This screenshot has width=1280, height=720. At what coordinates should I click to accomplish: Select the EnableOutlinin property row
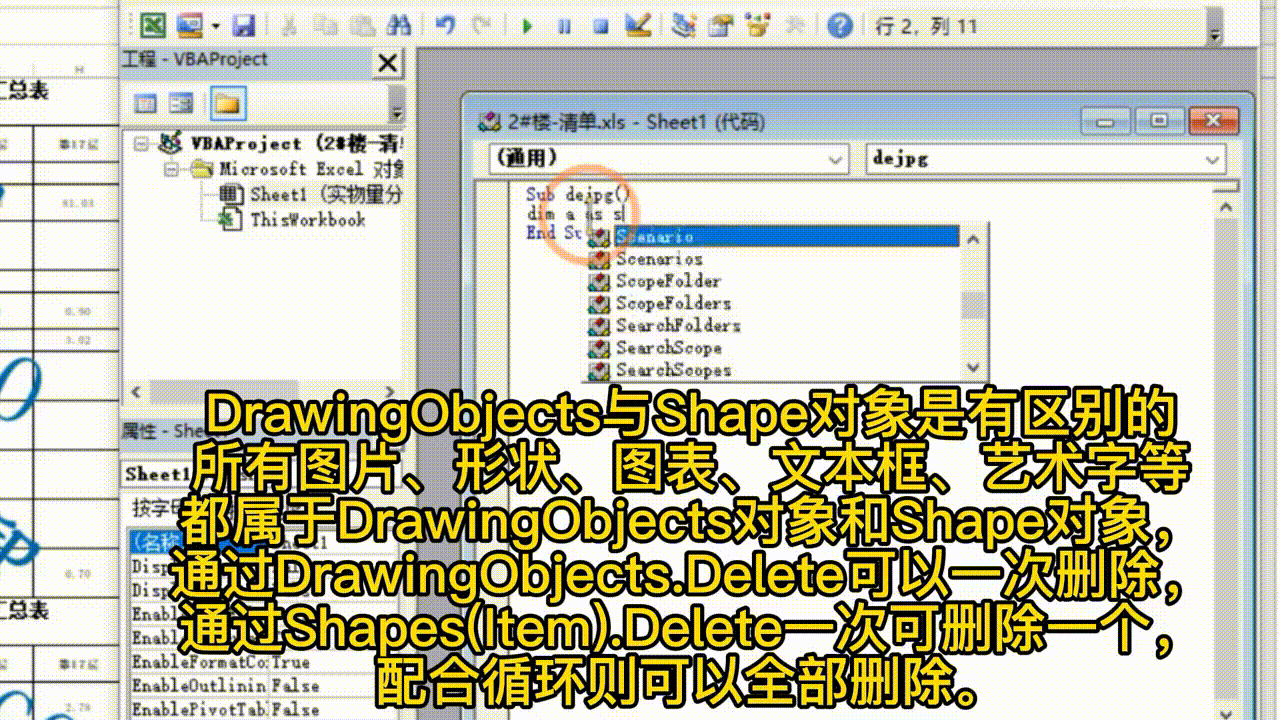pos(265,686)
